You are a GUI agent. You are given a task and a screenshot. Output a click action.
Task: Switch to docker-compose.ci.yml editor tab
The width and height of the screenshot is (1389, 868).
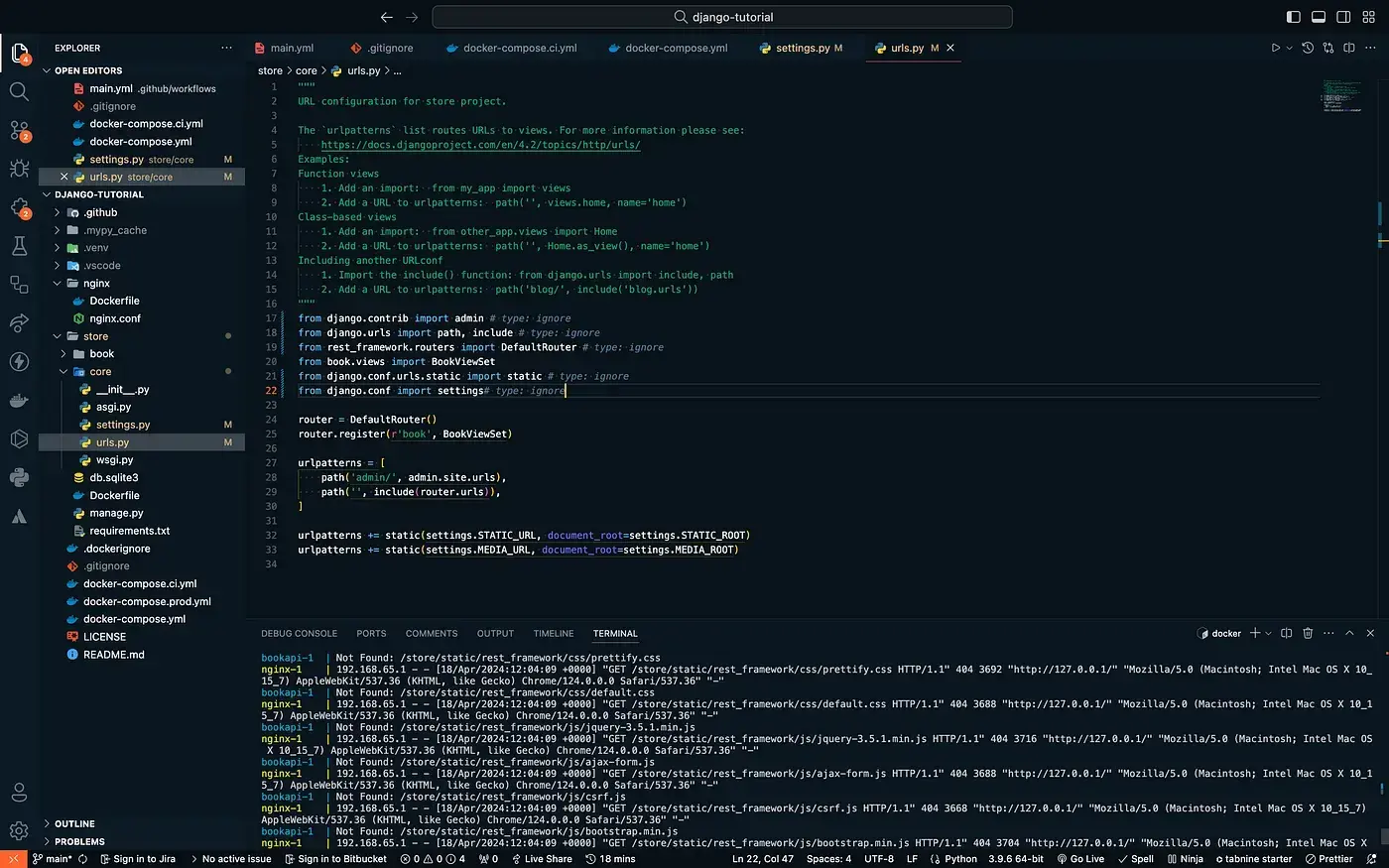pyautogui.click(x=520, y=48)
